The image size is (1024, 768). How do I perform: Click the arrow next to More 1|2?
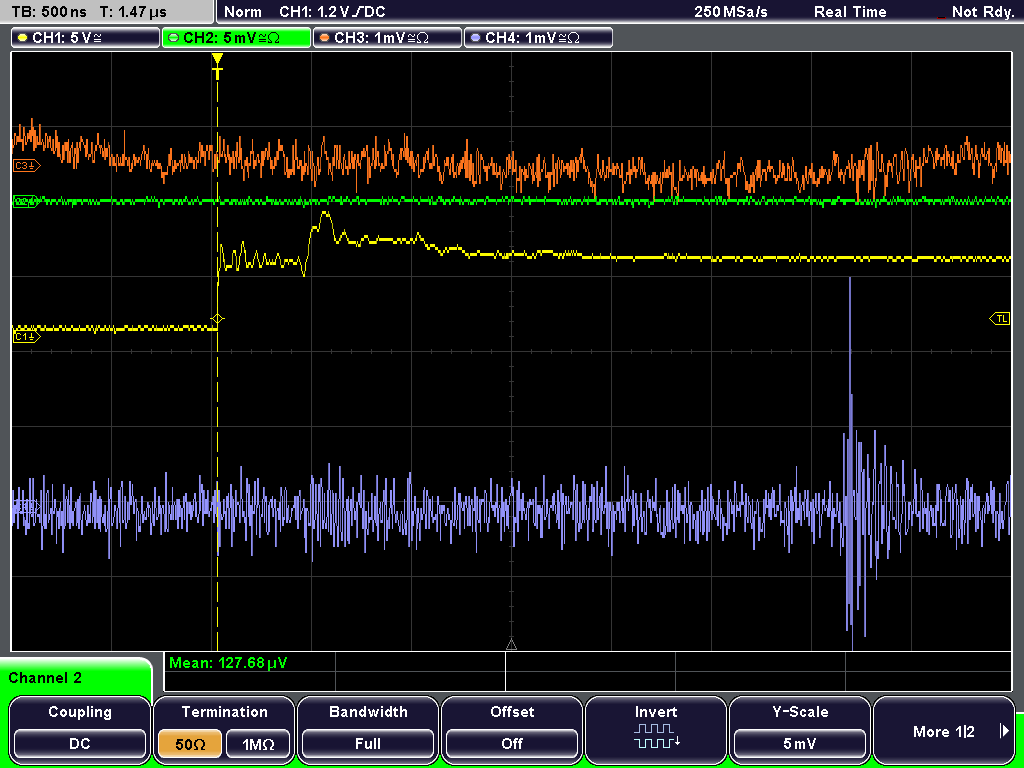coord(1004,731)
